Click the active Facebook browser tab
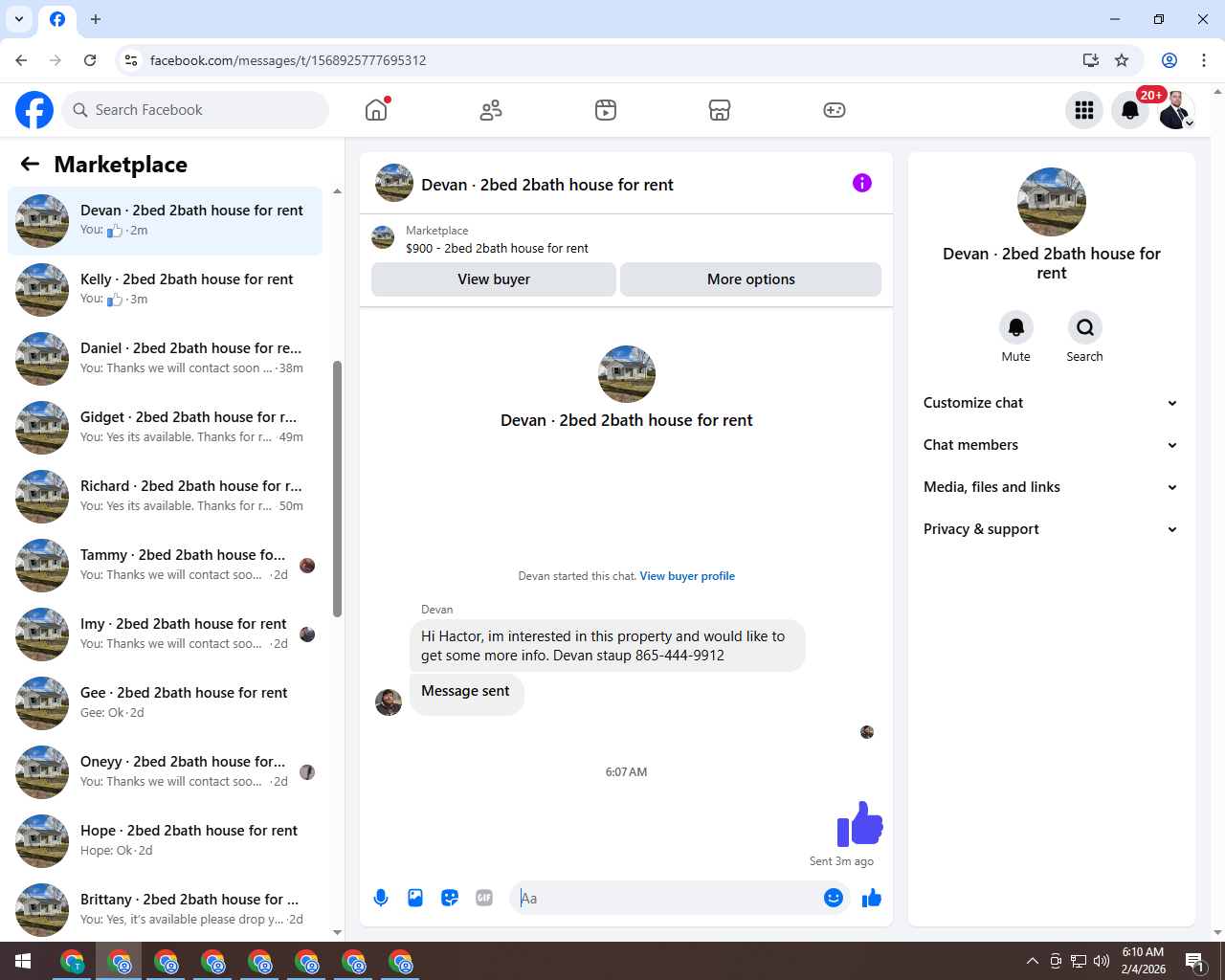The image size is (1225, 980). [57, 20]
